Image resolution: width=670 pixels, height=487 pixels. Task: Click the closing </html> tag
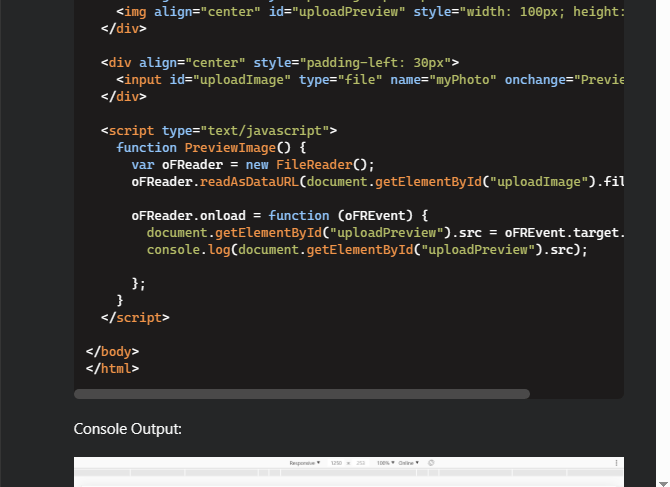coord(112,369)
